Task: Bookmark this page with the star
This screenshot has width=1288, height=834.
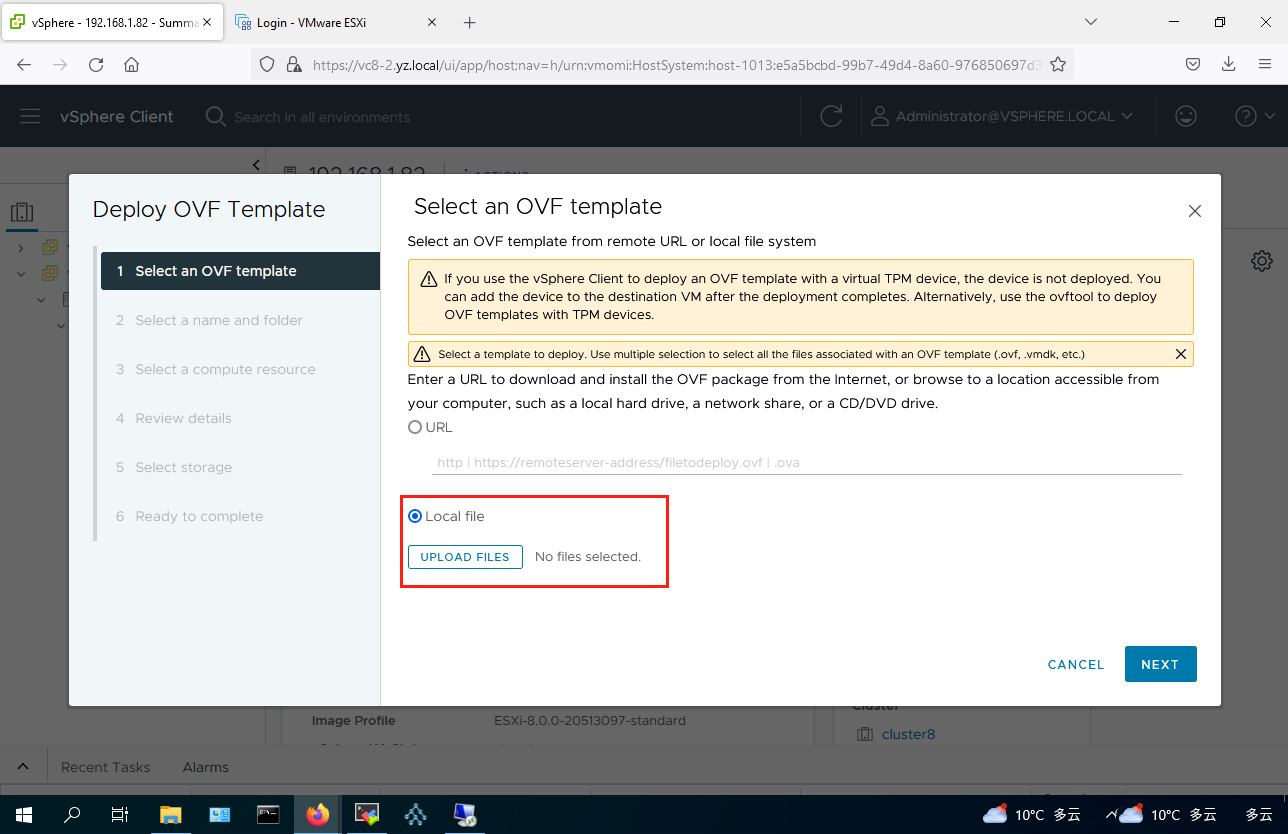Action: (1057, 64)
